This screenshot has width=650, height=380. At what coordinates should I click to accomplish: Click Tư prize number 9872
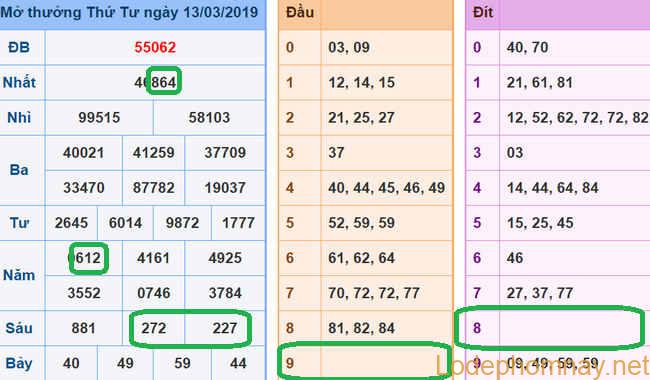point(182,223)
